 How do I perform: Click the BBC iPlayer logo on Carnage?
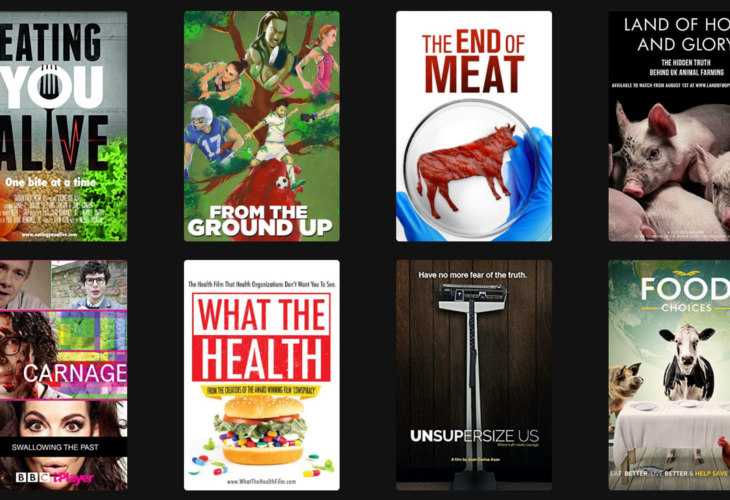55,478
